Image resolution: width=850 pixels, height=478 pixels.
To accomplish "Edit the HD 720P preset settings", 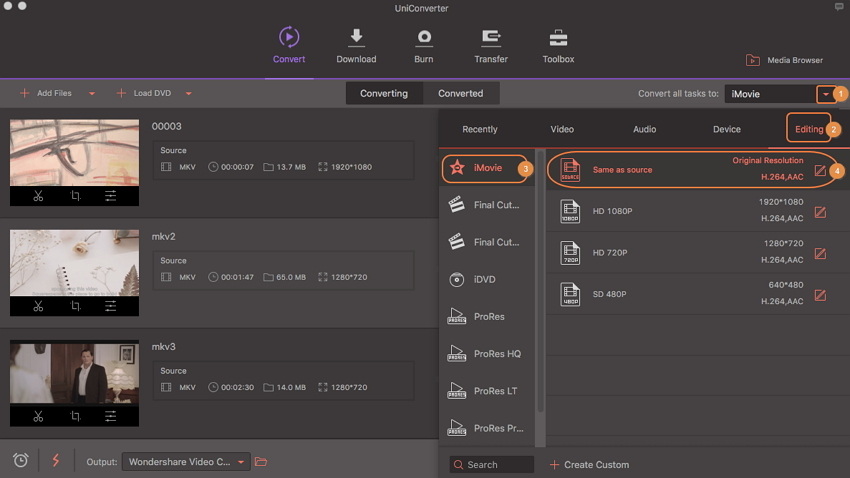I will pyautogui.click(x=820, y=254).
